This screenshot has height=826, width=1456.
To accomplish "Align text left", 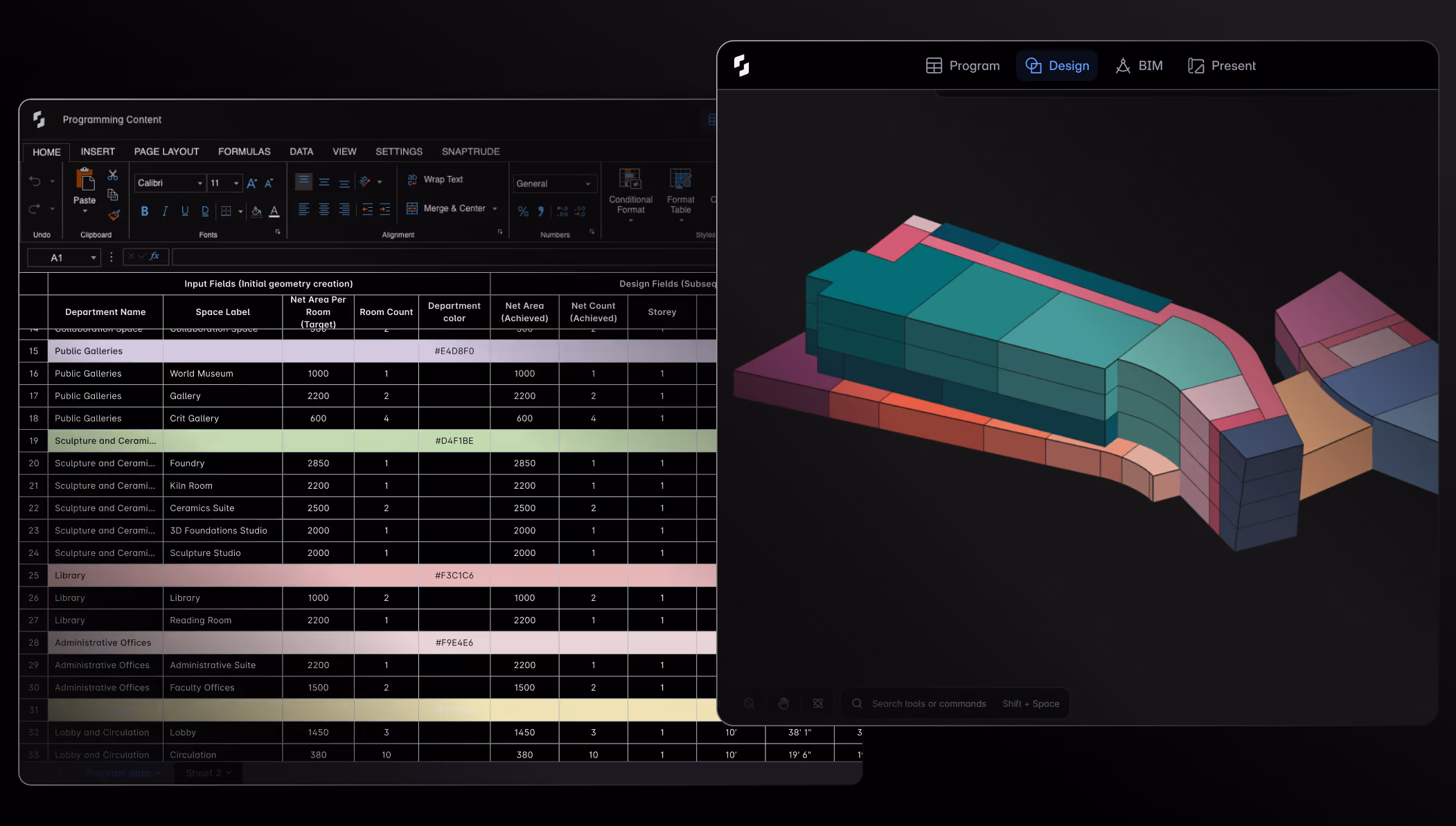I will click(x=303, y=209).
